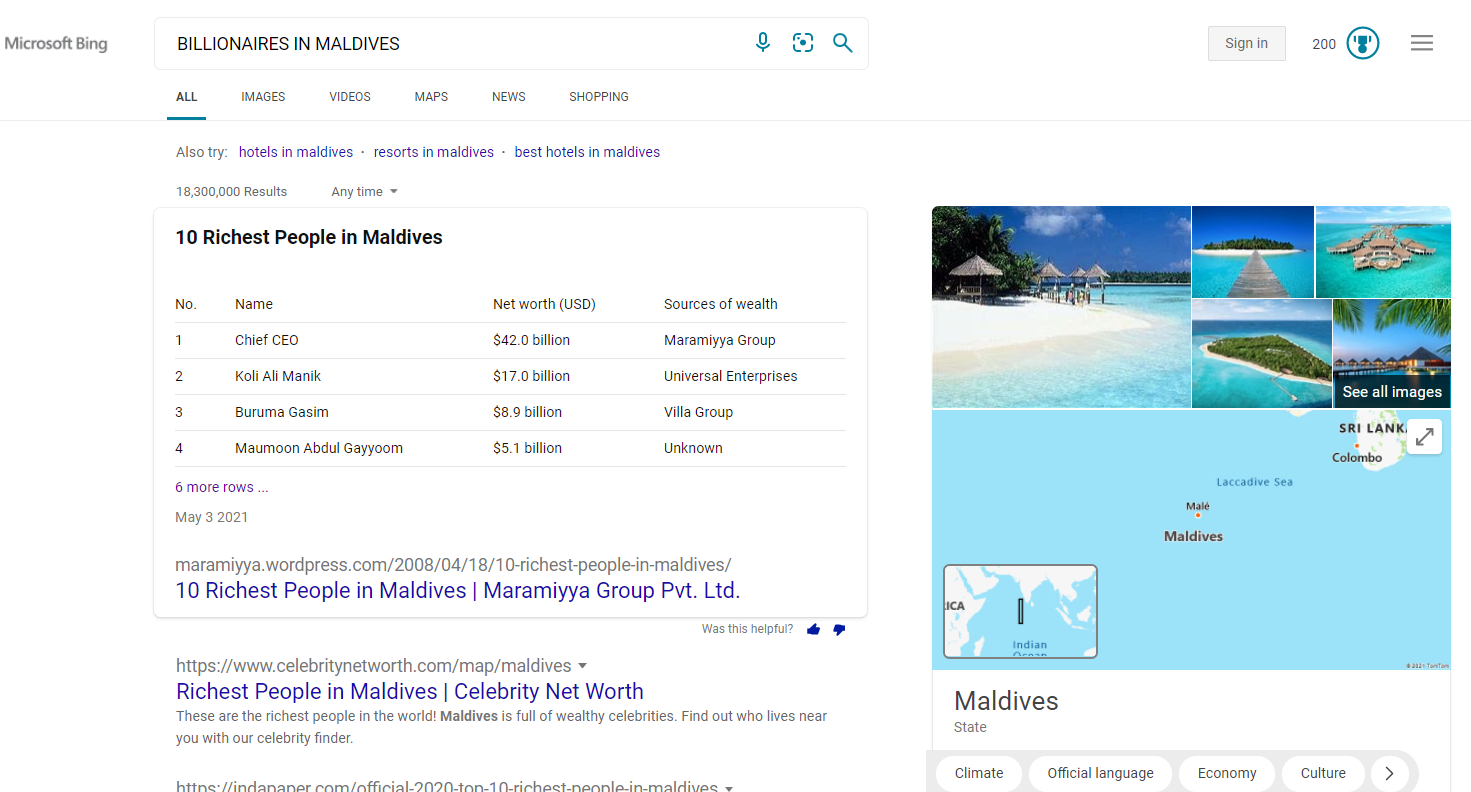Go to Microsoft Bing home logo
Screen dimensions: 1471x792
point(55,44)
